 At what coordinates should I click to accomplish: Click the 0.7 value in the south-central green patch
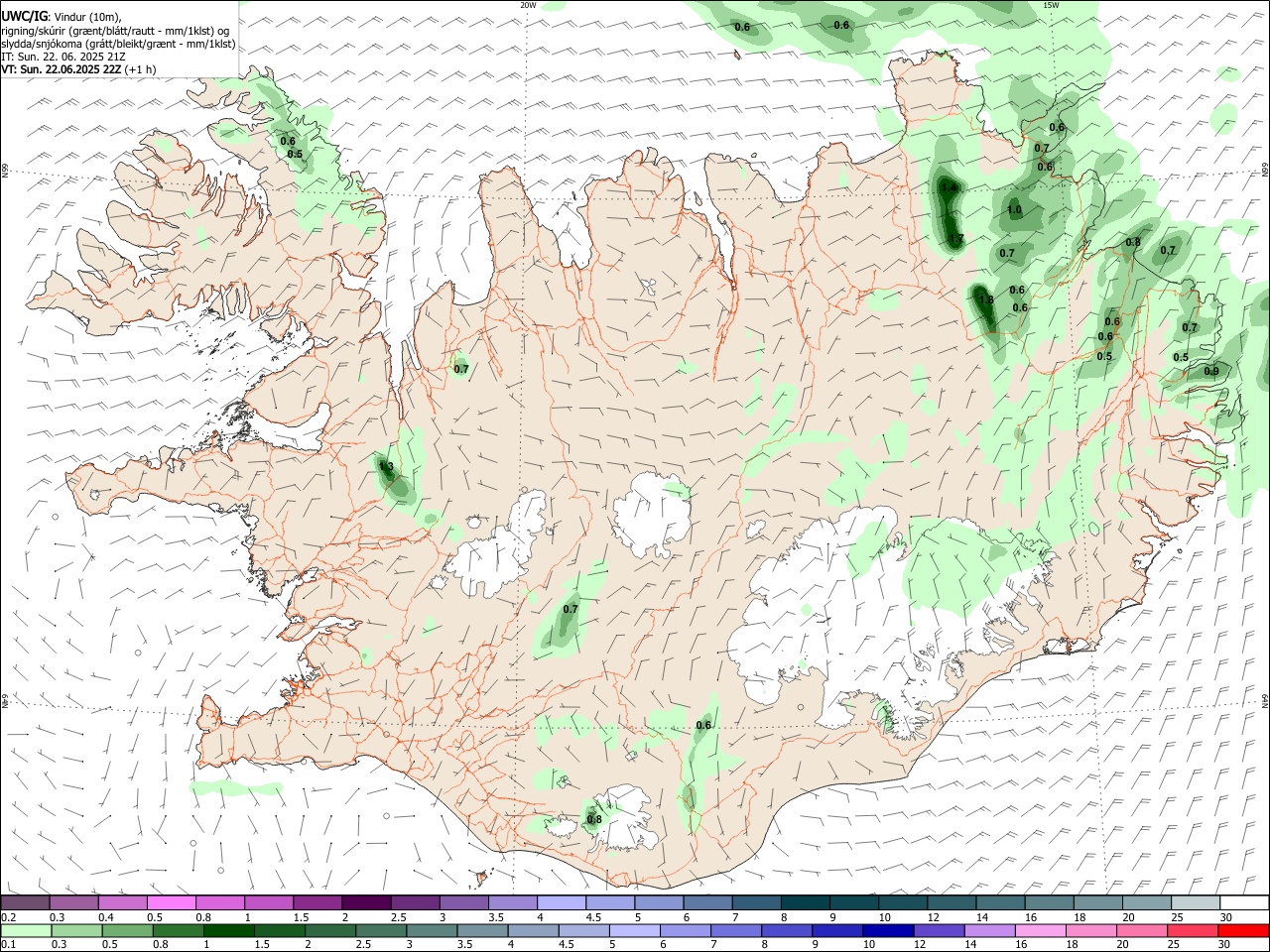(571, 609)
